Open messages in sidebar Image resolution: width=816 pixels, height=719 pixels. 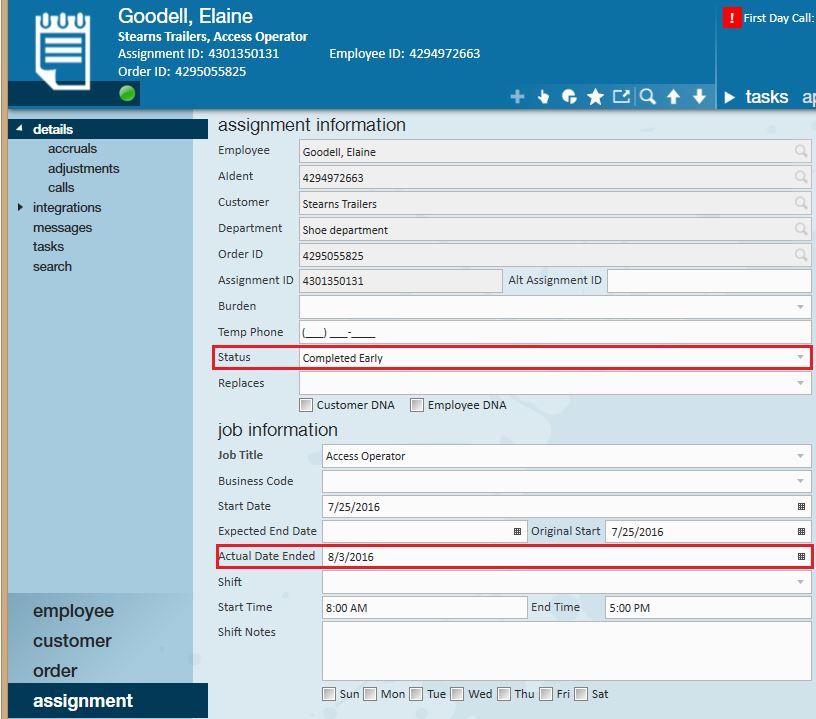point(62,228)
